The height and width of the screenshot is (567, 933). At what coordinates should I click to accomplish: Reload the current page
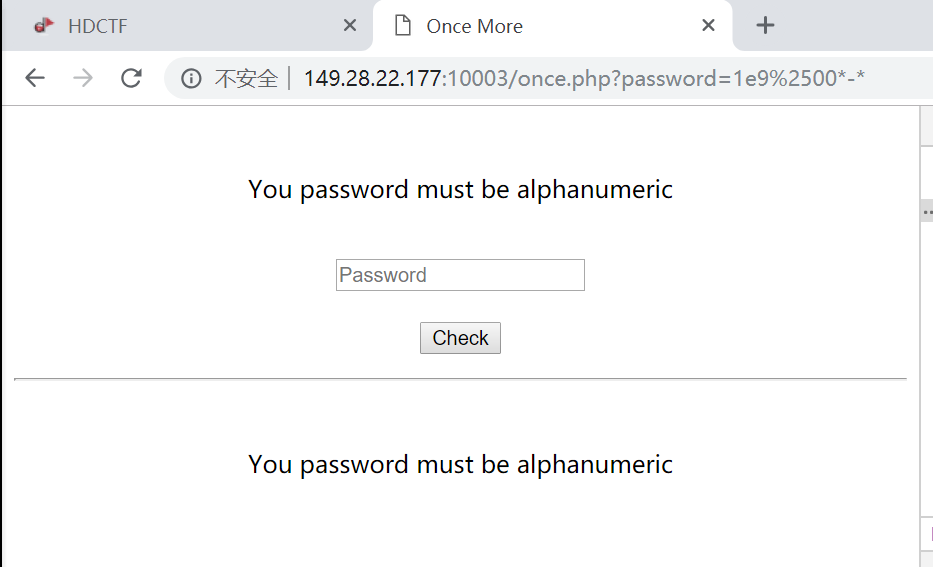(x=131, y=78)
